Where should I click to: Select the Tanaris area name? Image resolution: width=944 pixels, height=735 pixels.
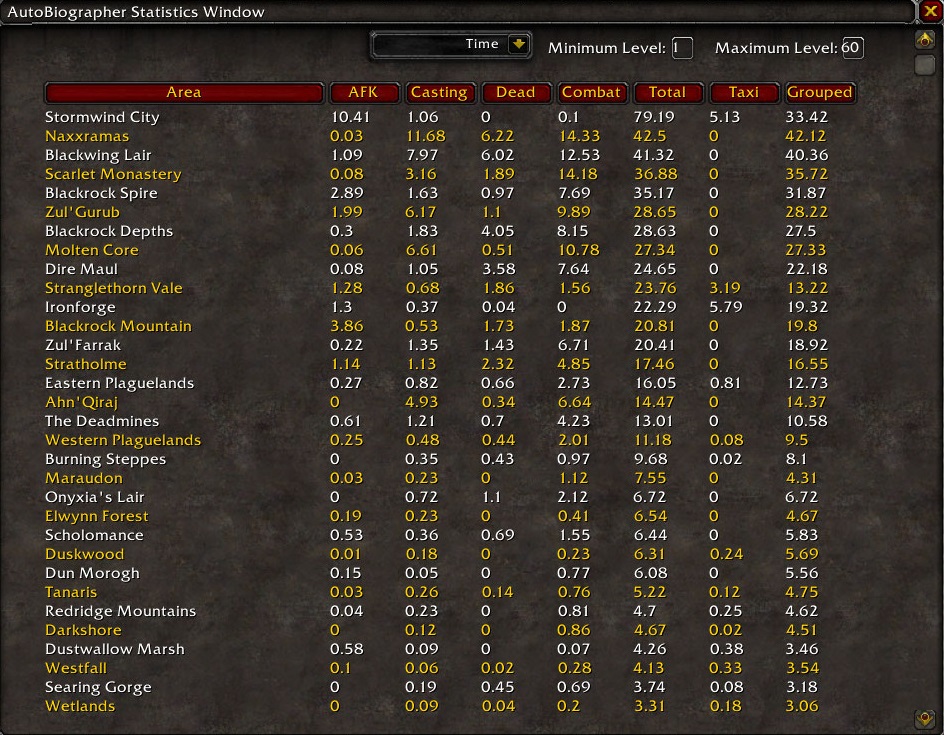[71, 592]
